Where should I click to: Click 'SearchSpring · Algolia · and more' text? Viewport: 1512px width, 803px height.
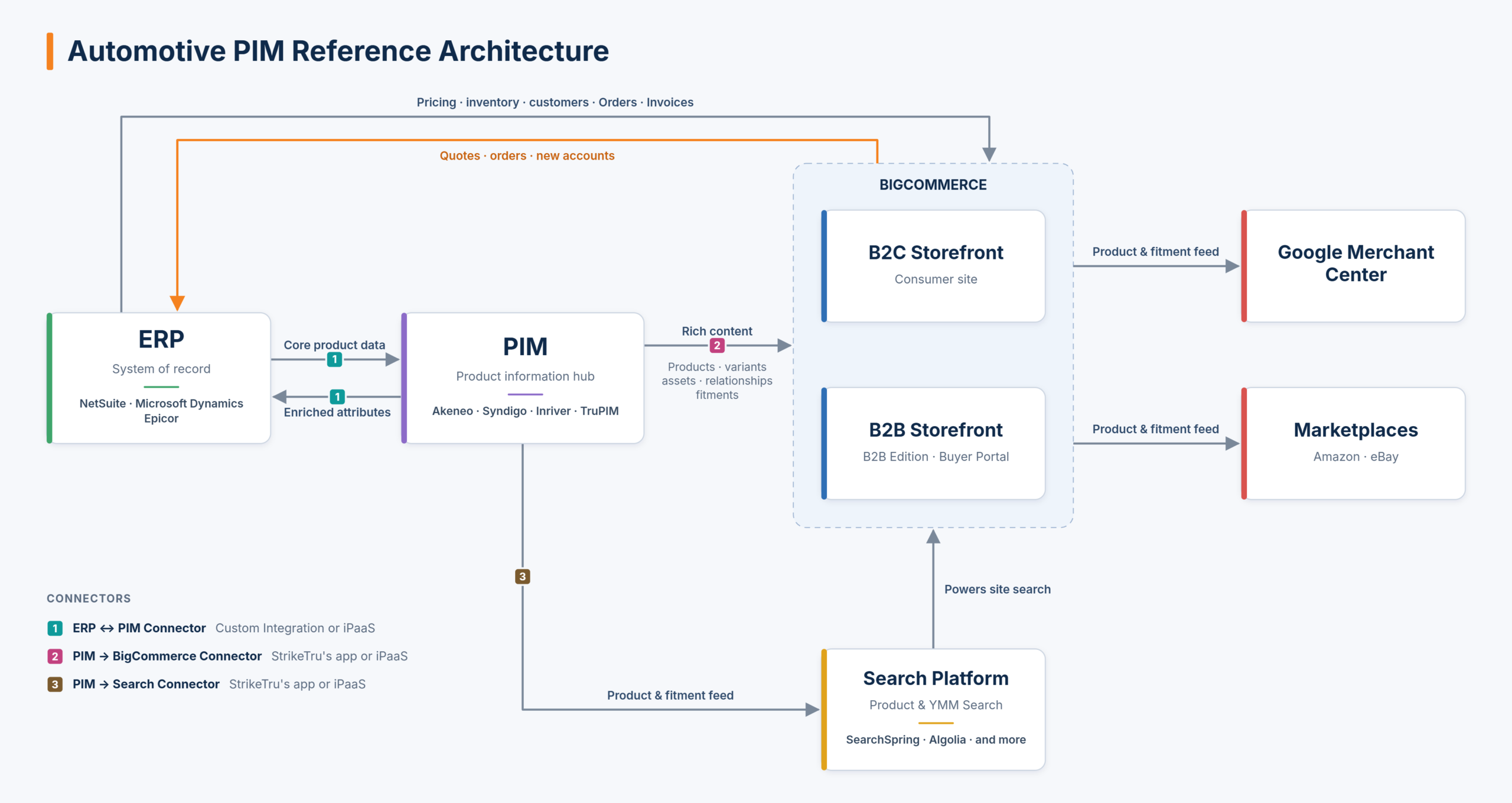tap(936, 740)
